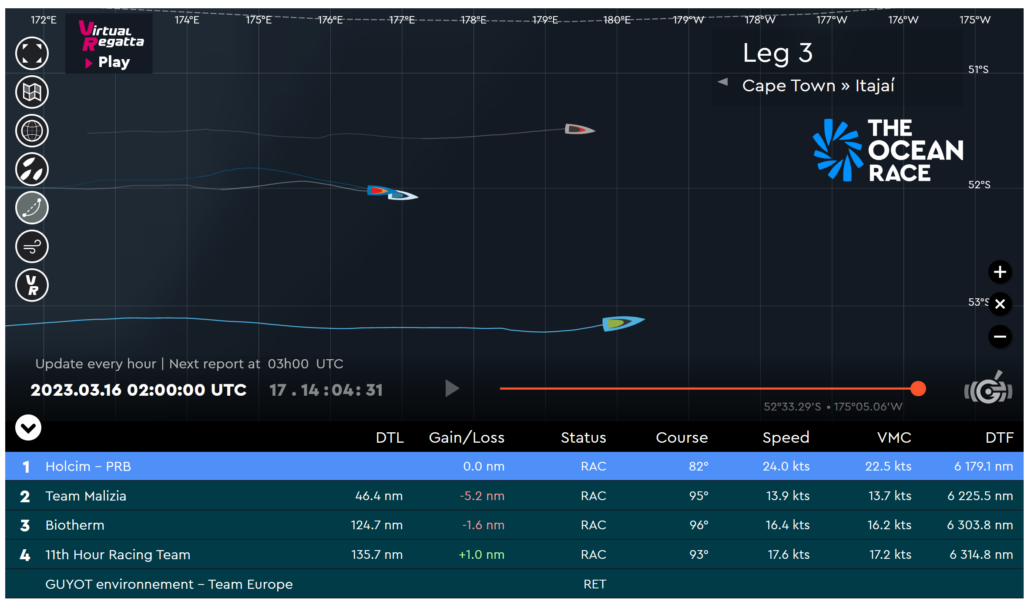
Task: Click the orange timeline slider handle
Action: point(918,389)
